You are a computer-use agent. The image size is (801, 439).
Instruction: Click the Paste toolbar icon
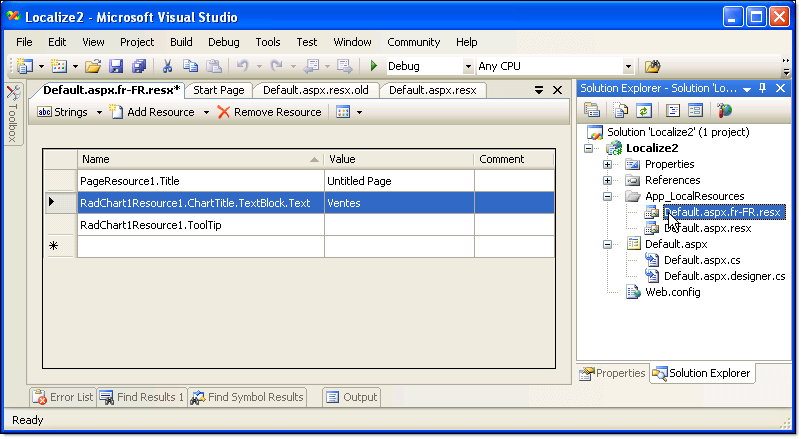pyautogui.click(x=214, y=66)
